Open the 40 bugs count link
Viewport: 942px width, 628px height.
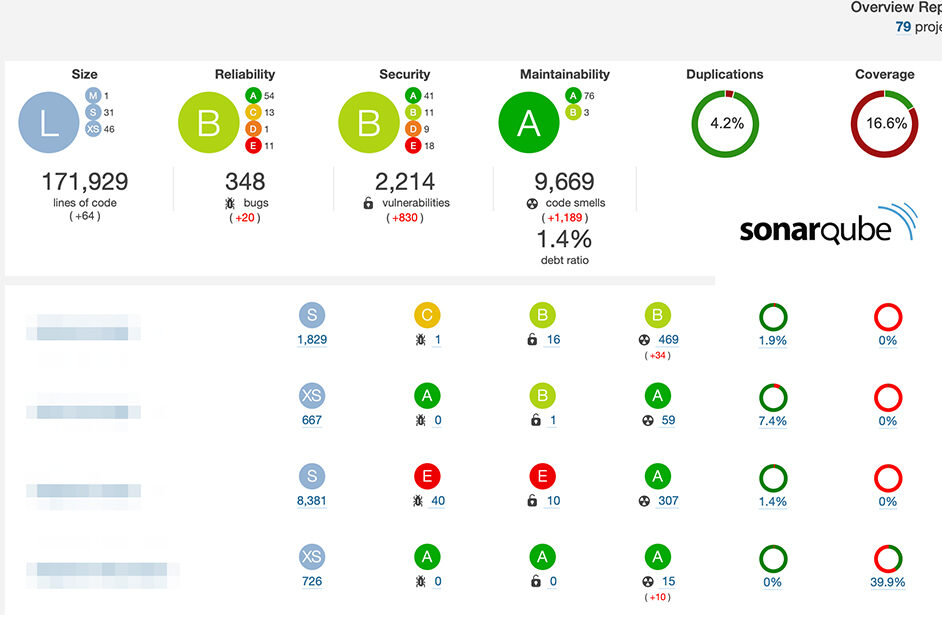pos(437,501)
